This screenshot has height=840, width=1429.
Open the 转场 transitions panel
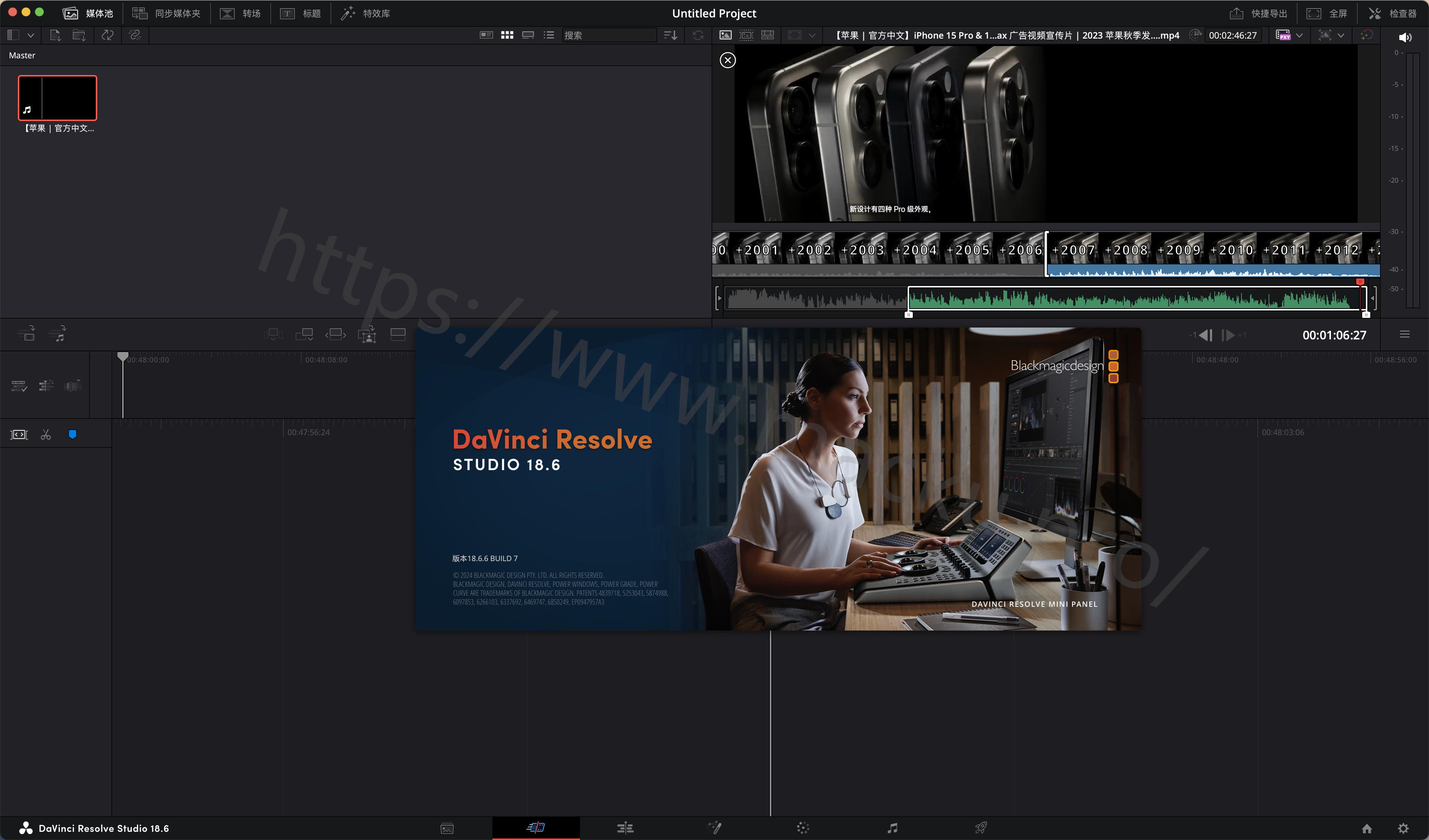point(240,13)
